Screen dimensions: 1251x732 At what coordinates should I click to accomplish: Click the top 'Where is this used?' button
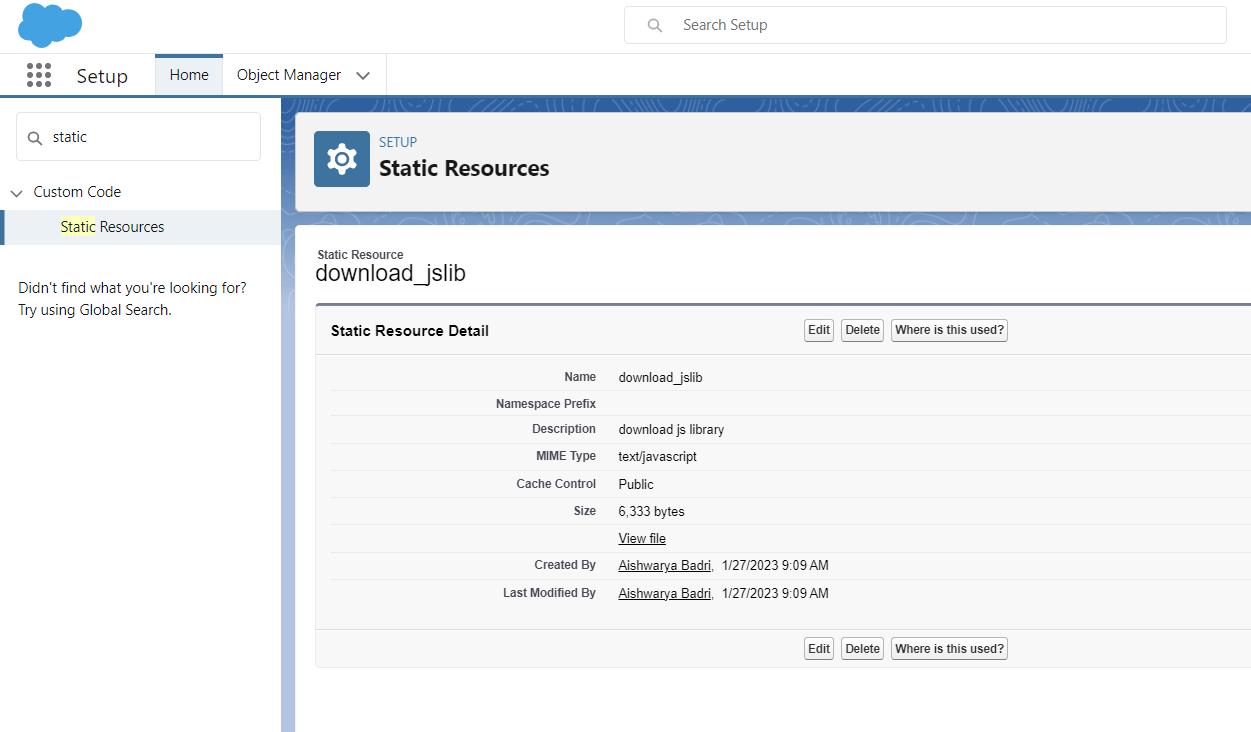(x=948, y=329)
